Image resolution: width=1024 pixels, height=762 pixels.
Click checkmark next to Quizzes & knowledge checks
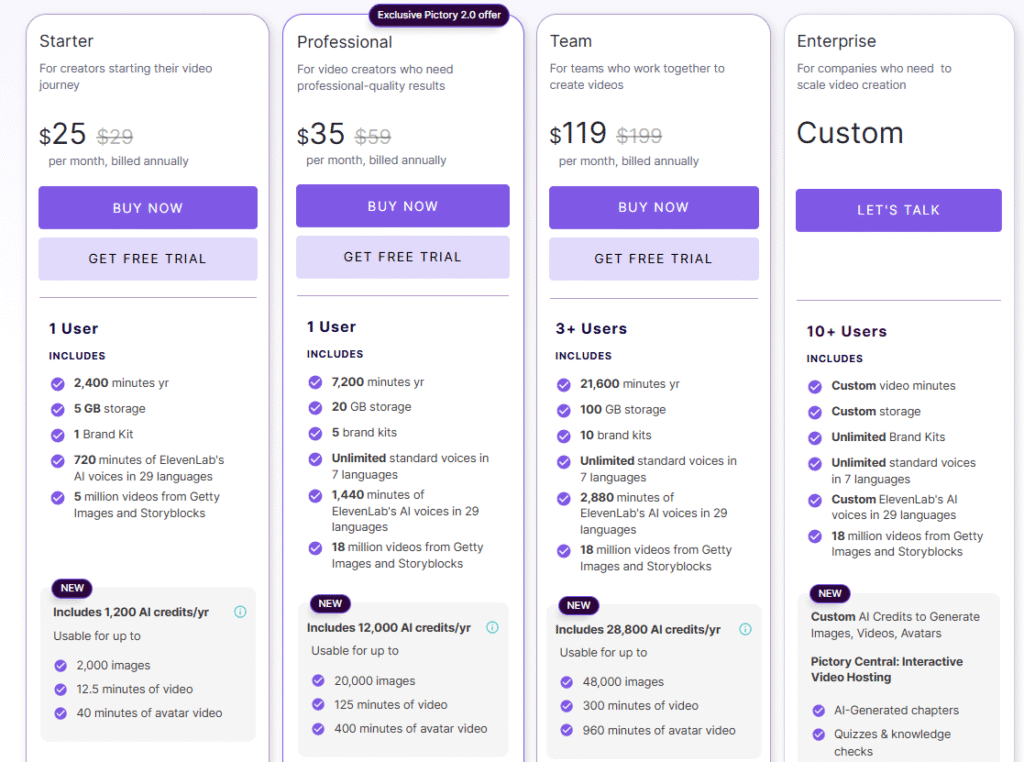tap(818, 735)
